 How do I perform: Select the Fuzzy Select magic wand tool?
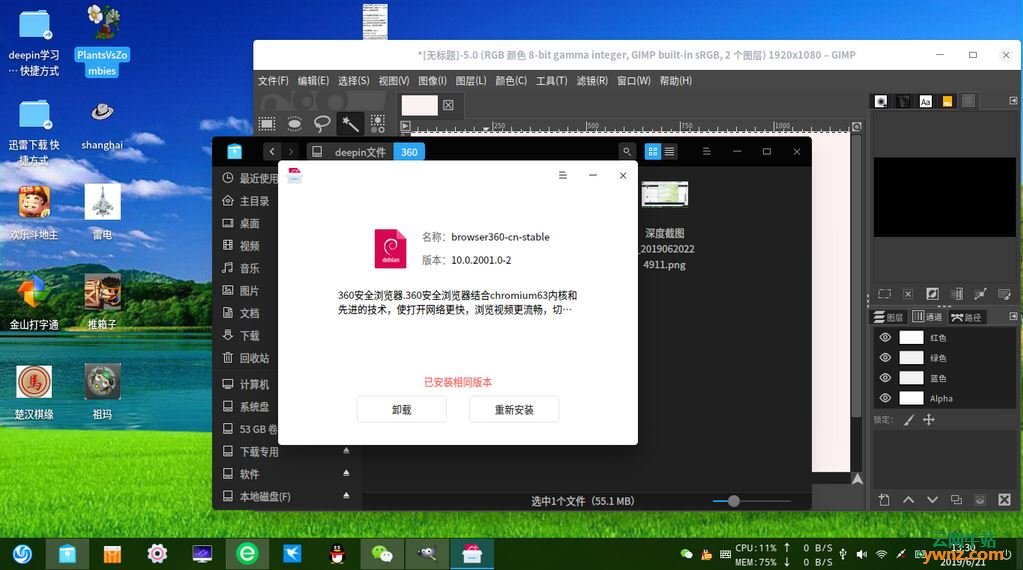pos(350,123)
